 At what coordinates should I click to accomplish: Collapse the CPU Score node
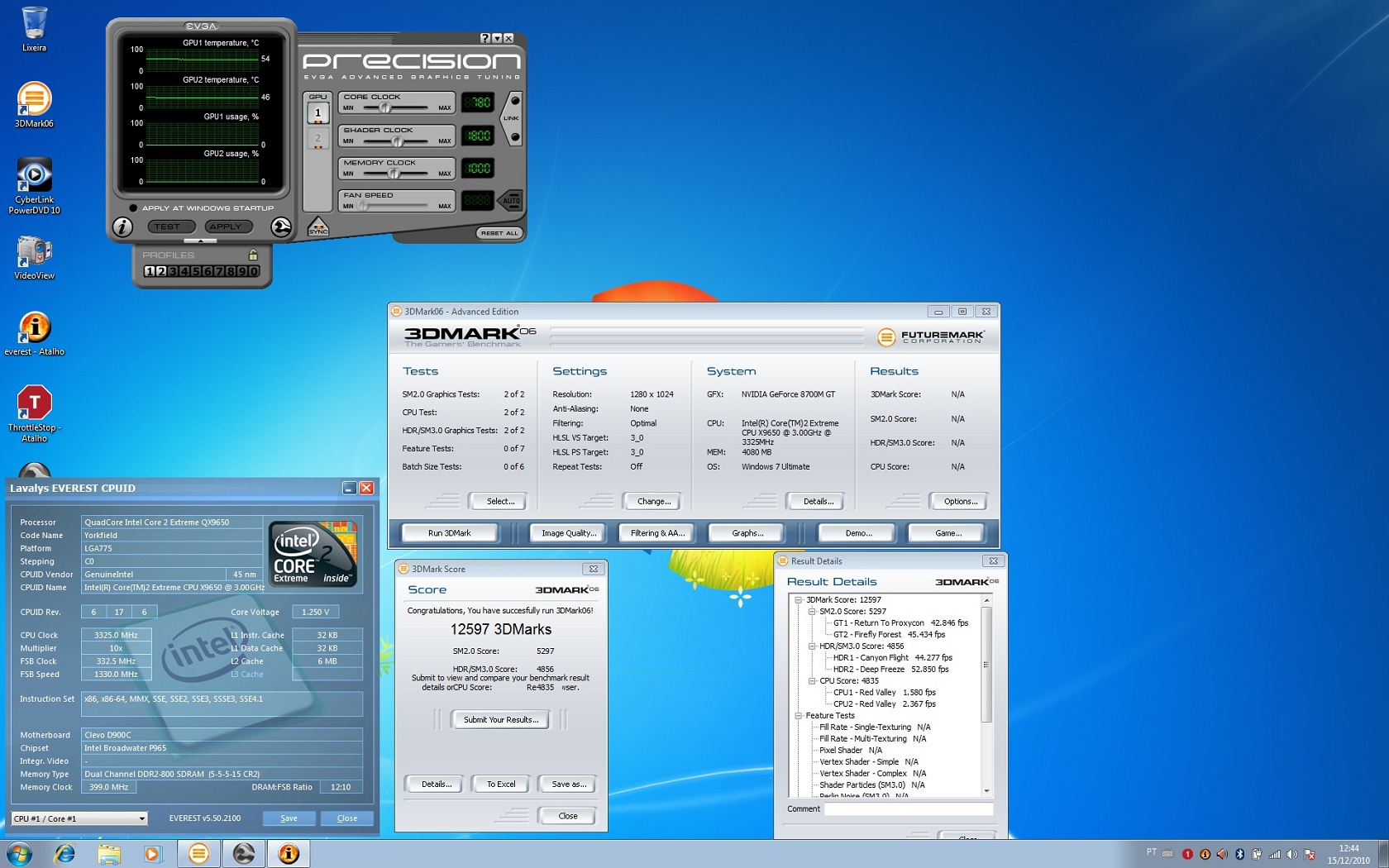[812, 681]
